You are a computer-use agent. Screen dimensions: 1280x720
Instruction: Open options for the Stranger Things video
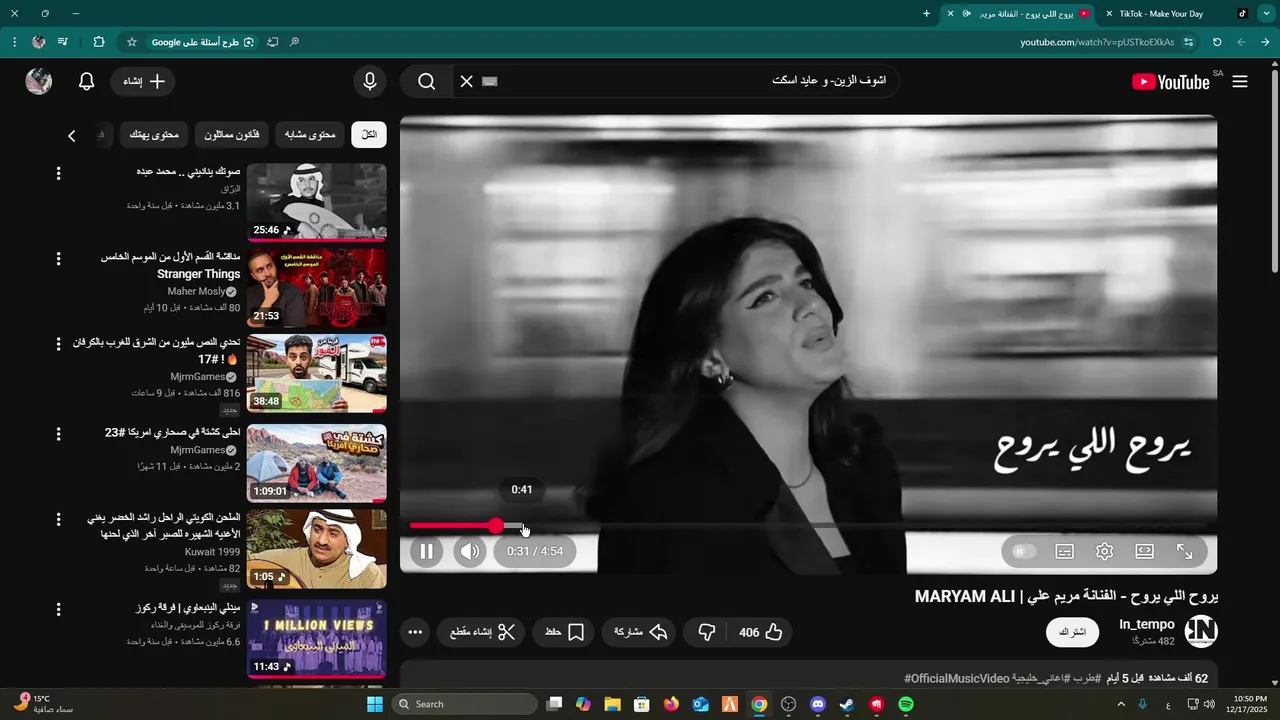click(x=58, y=259)
